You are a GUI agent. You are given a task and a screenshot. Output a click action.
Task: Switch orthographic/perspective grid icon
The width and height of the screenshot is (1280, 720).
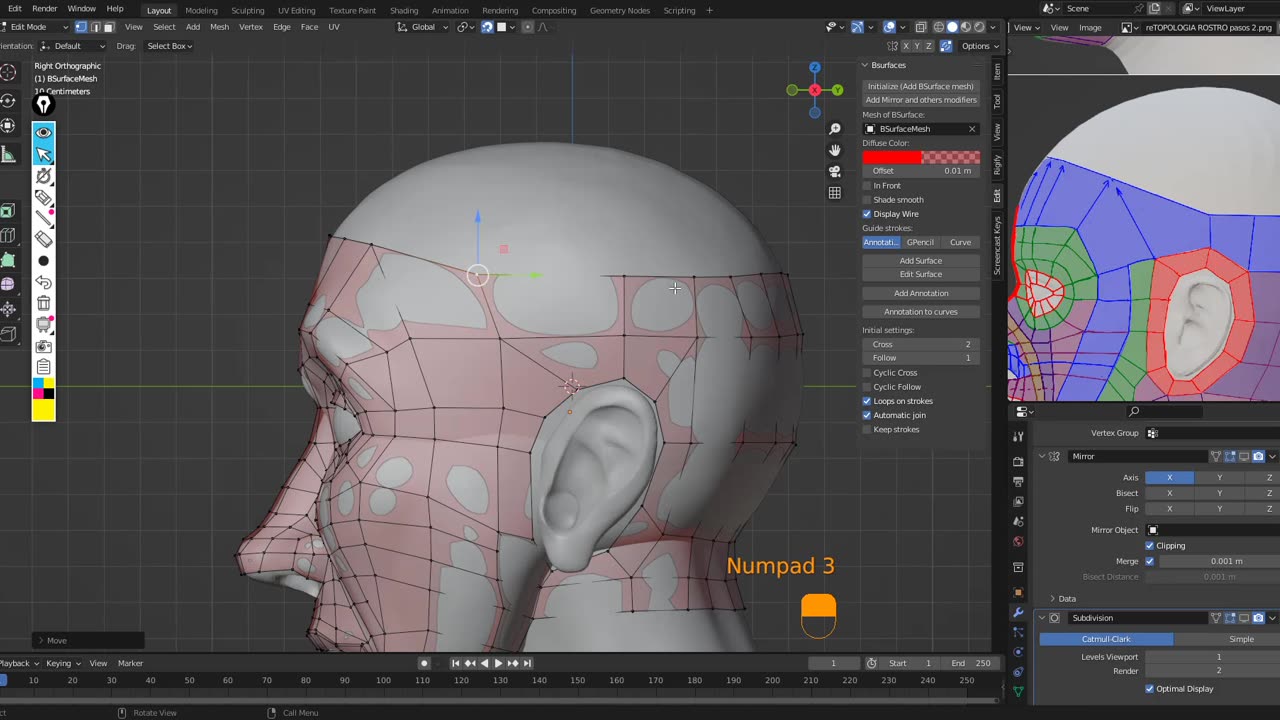[x=835, y=193]
